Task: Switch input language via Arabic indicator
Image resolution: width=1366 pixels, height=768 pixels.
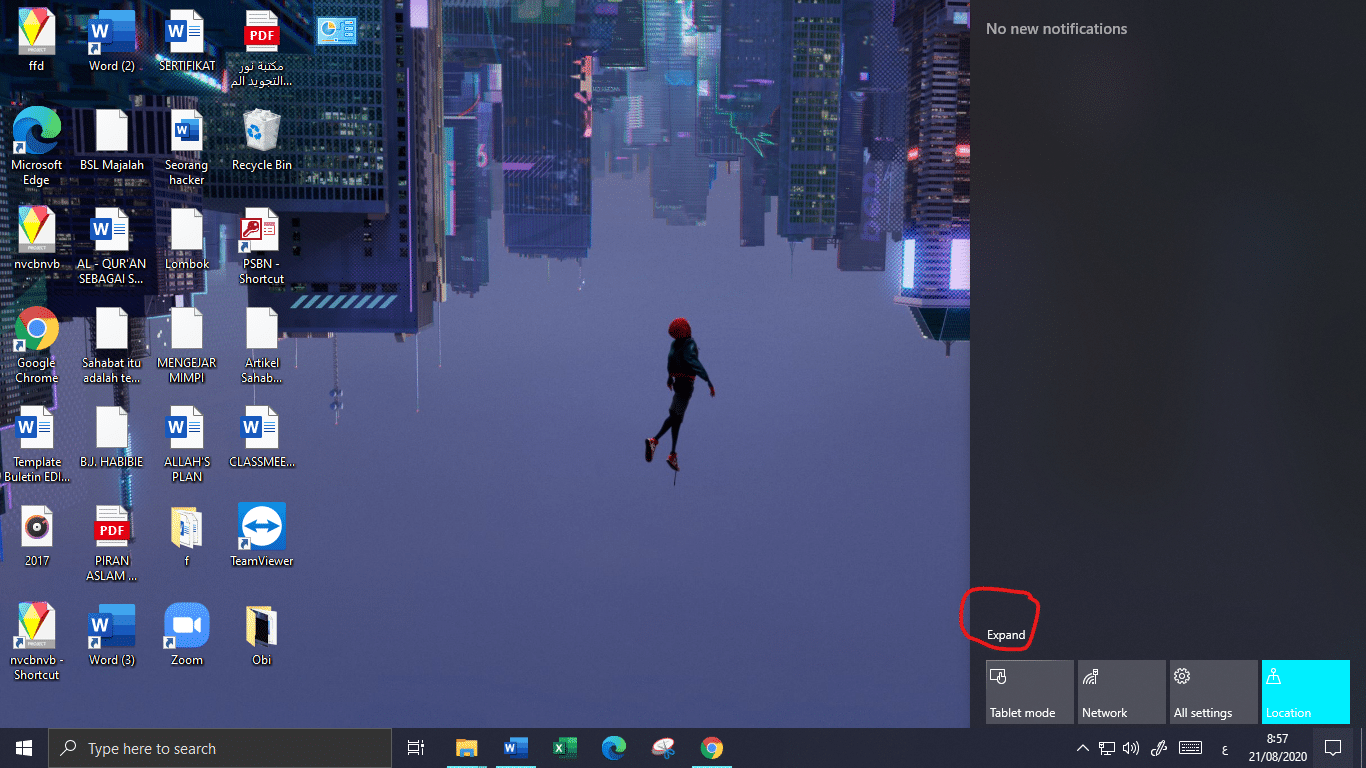Action: point(1224,748)
